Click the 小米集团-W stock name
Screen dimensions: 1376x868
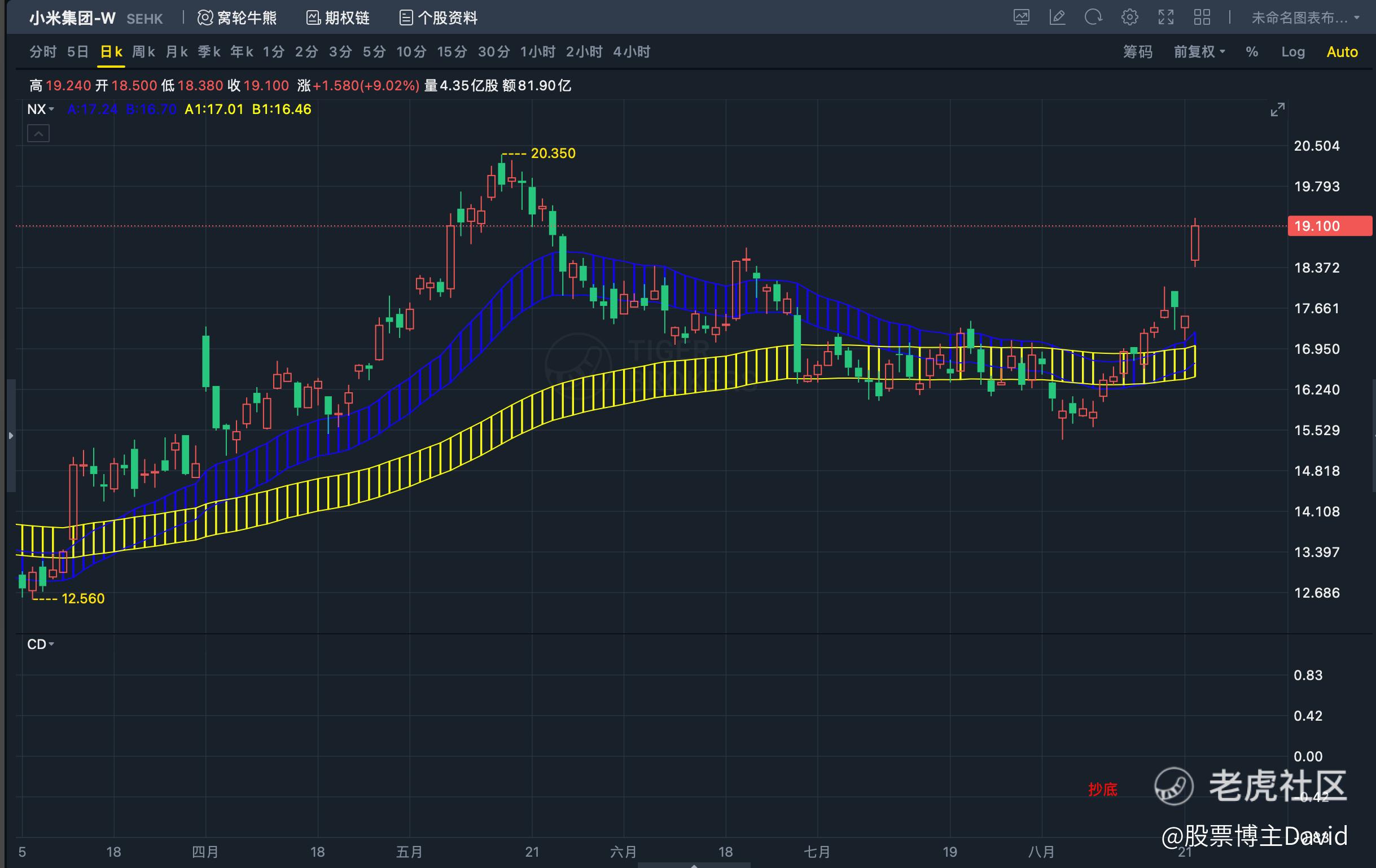pos(73,18)
